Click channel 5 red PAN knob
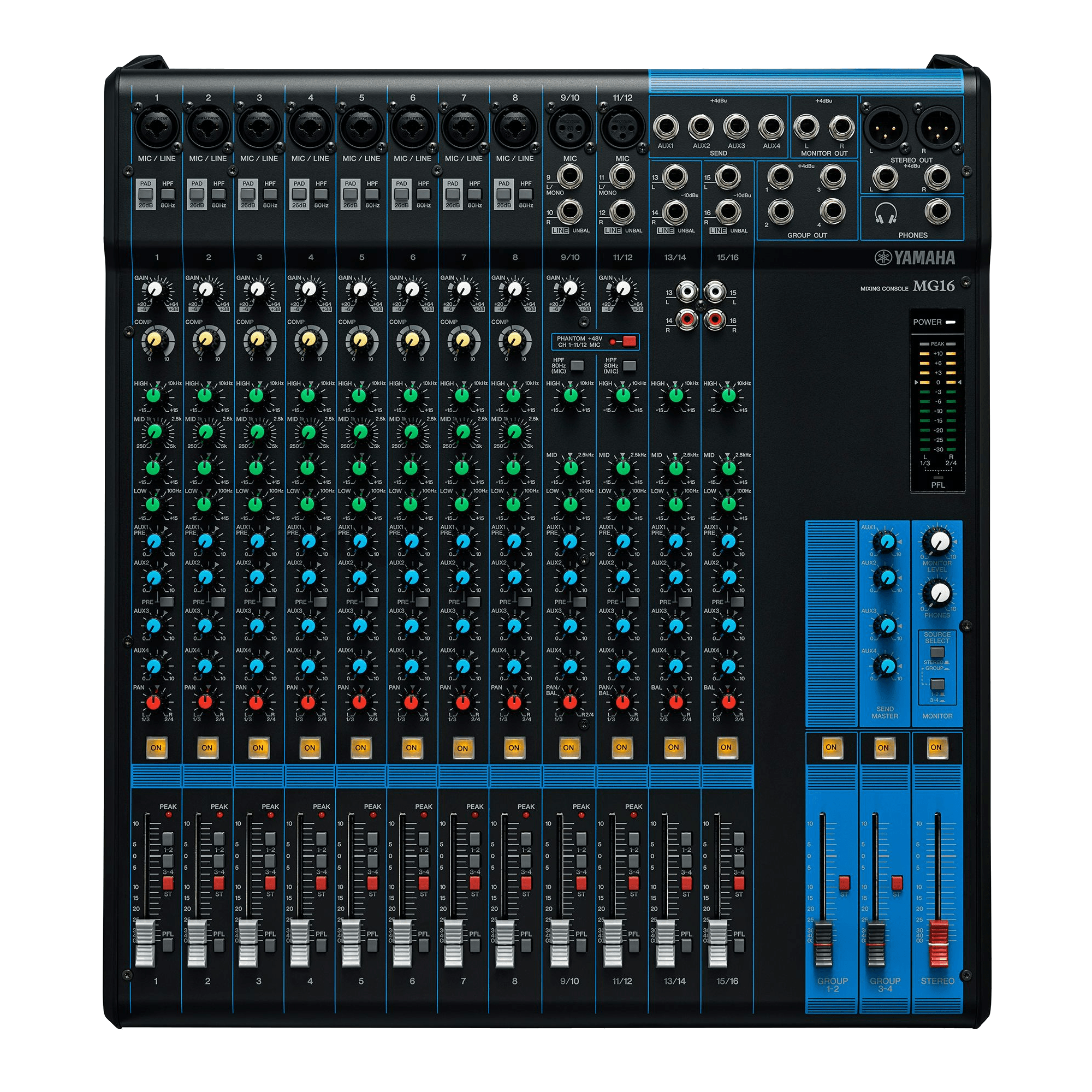This screenshot has height=1092, width=1092. (360, 703)
